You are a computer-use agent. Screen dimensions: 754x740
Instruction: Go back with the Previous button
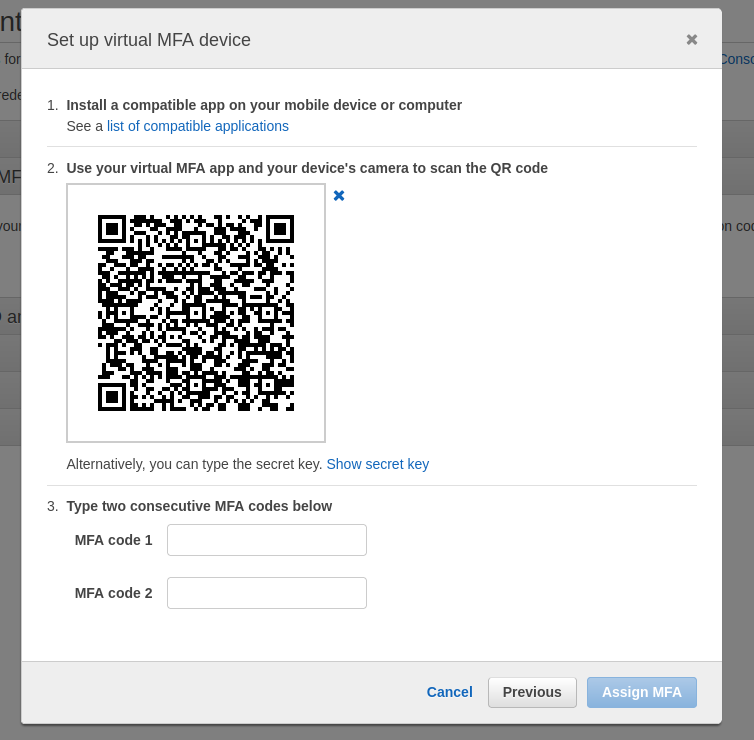[x=532, y=692]
